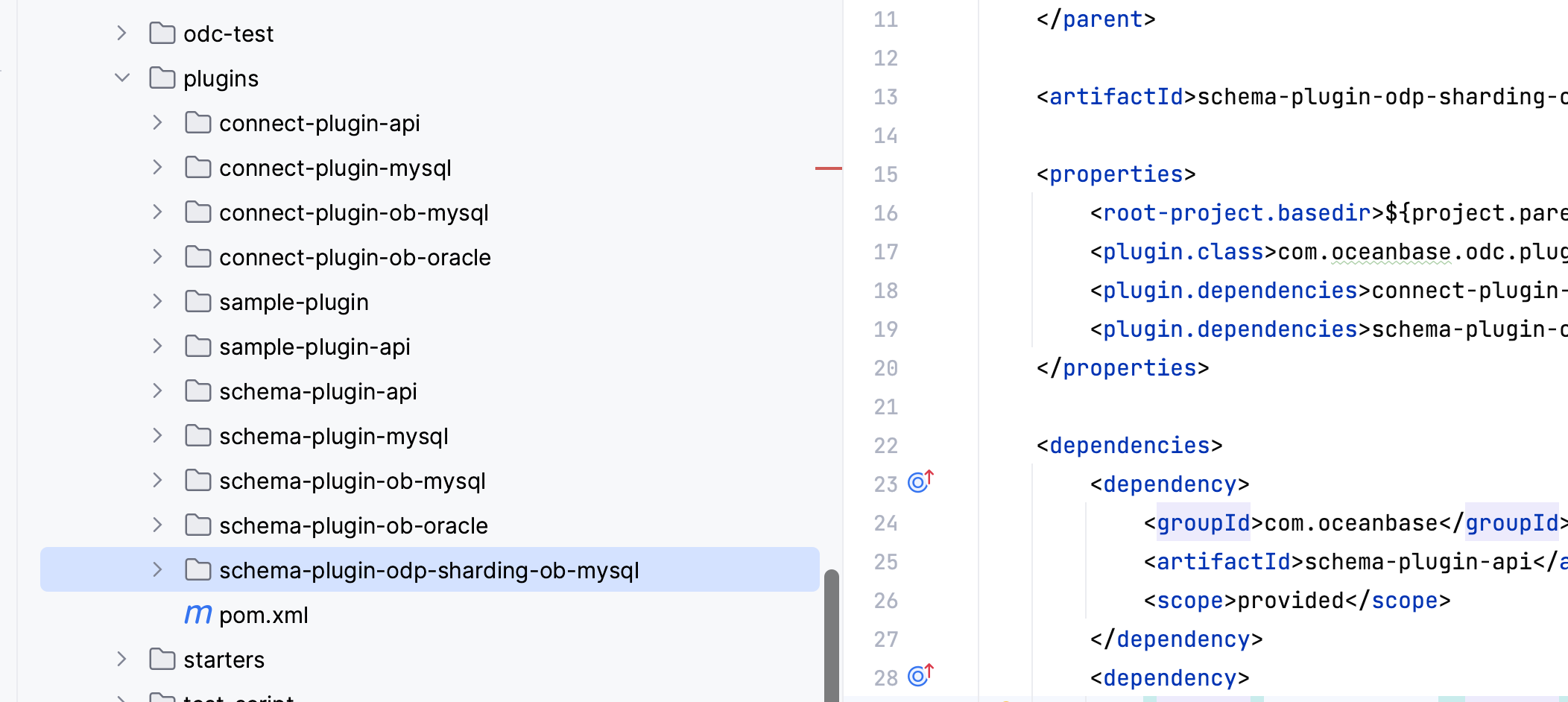This screenshot has width=1568, height=702.
Task: Click the opening dependencies tag on line 22
Action: [x=1129, y=446]
